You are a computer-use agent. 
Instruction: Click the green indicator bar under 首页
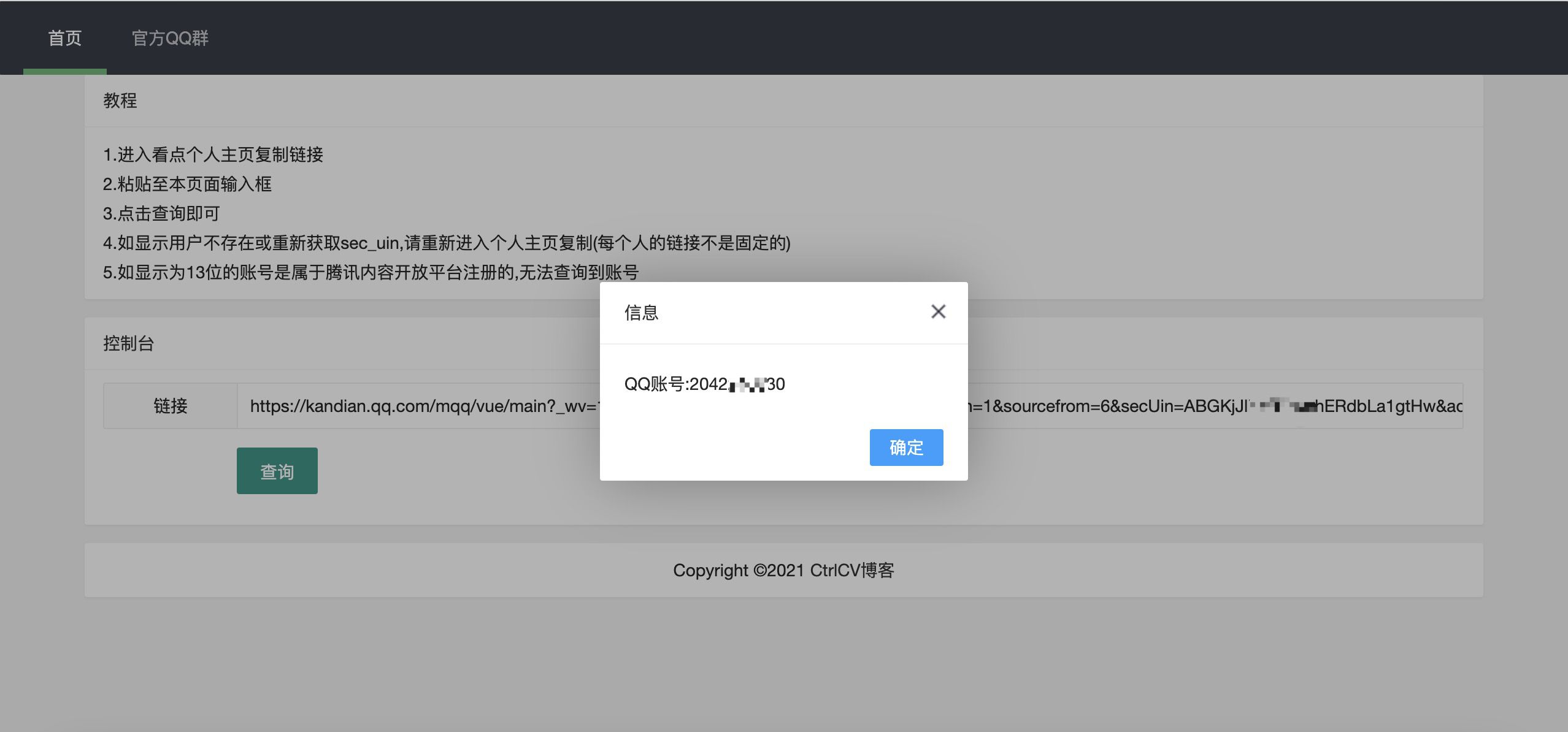click(64, 72)
